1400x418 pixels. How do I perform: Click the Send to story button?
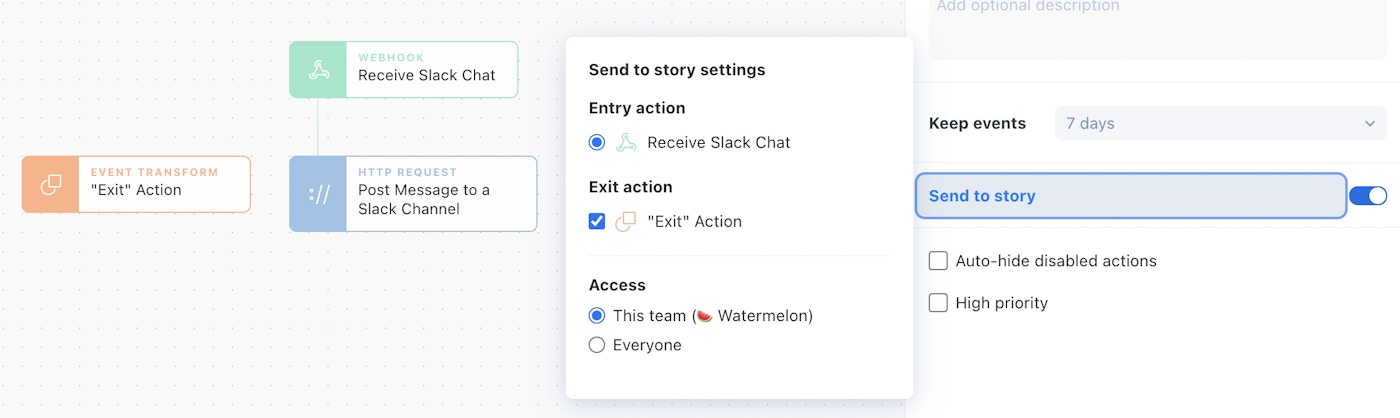[x=1130, y=196]
